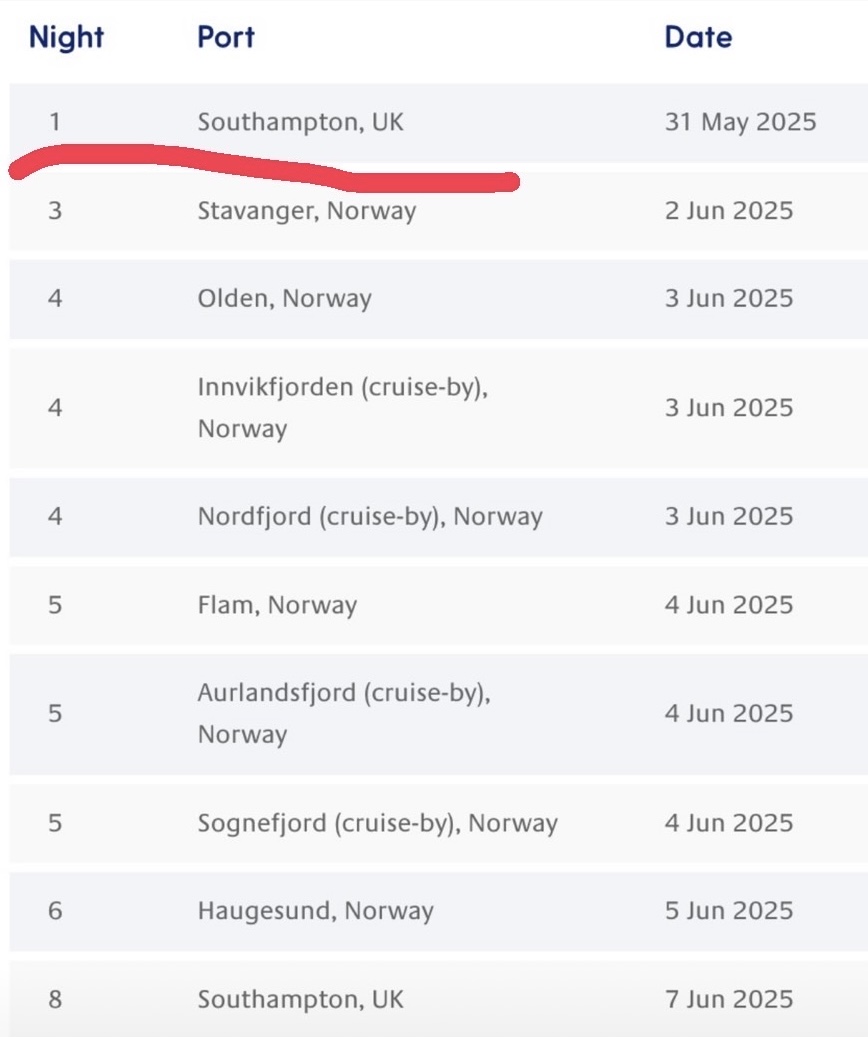Select the Flam, Norway port
This screenshot has width=868, height=1037.
[277, 605]
